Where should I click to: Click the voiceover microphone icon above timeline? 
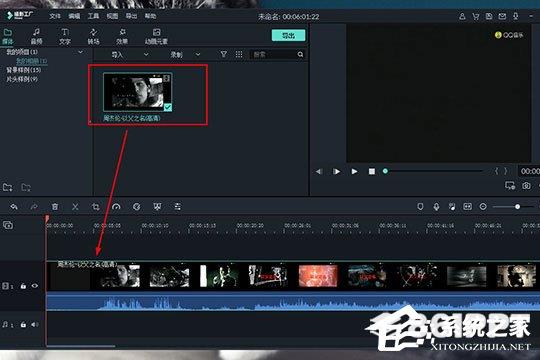[x=436, y=207]
